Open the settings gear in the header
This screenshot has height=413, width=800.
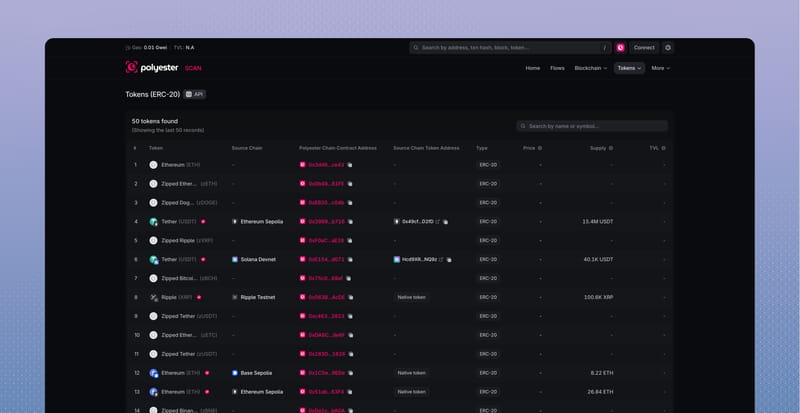click(668, 47)
